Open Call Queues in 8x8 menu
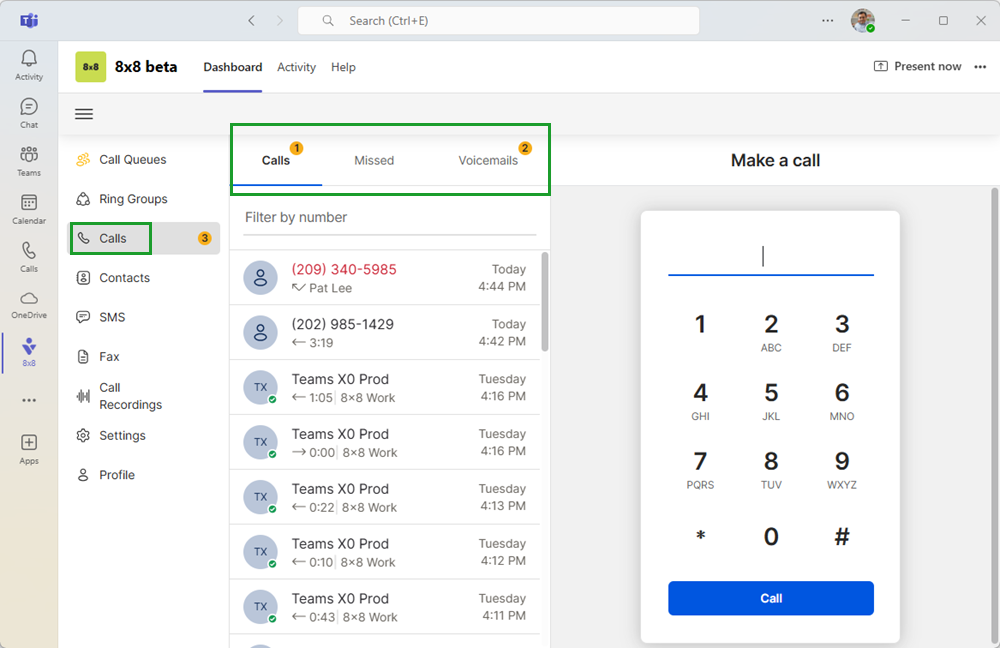The width and height of the screenshot is (1000, 648). [x=132, y=160]
